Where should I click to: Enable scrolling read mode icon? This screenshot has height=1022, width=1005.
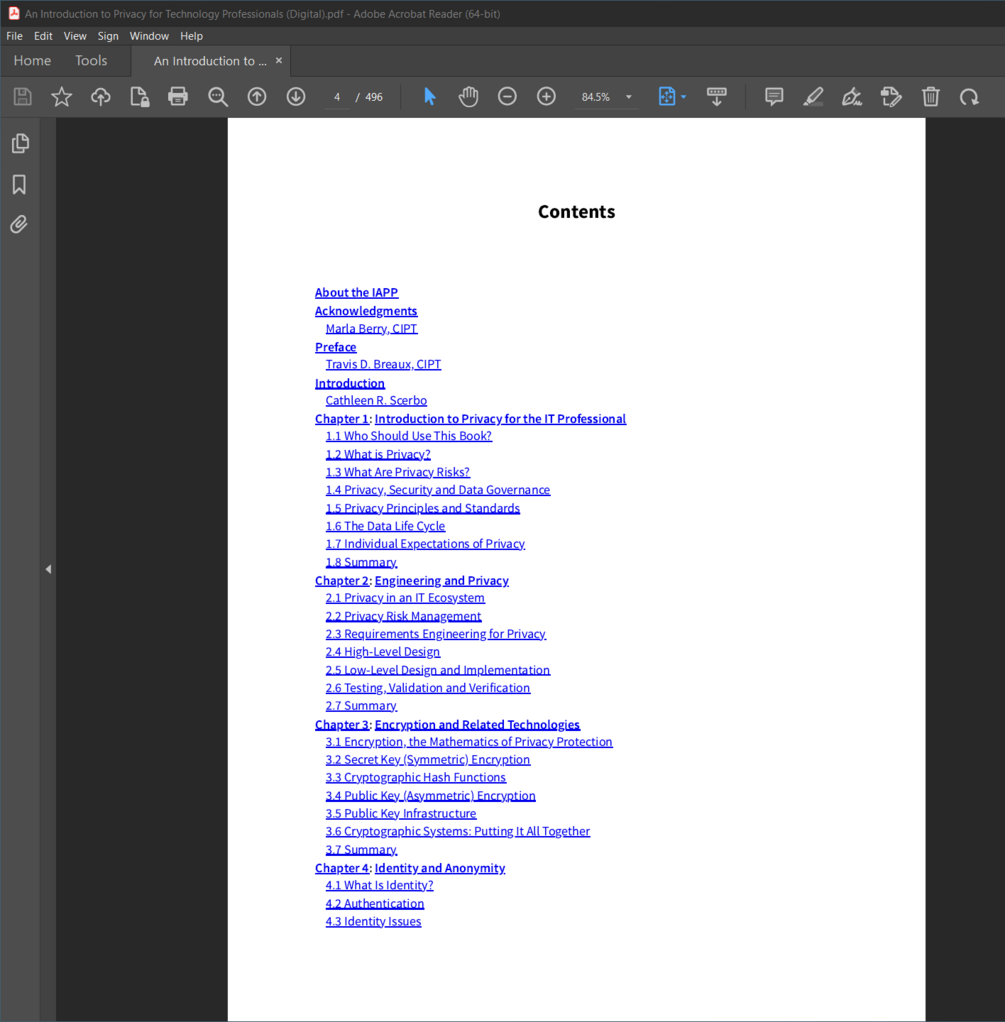point(717,97)
